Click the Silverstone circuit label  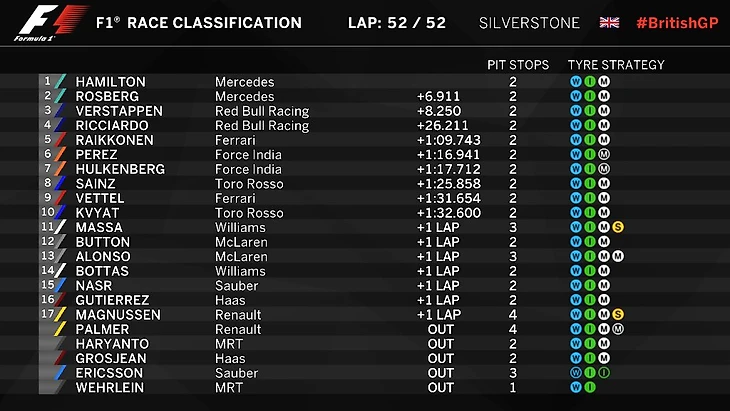(526, 22)
